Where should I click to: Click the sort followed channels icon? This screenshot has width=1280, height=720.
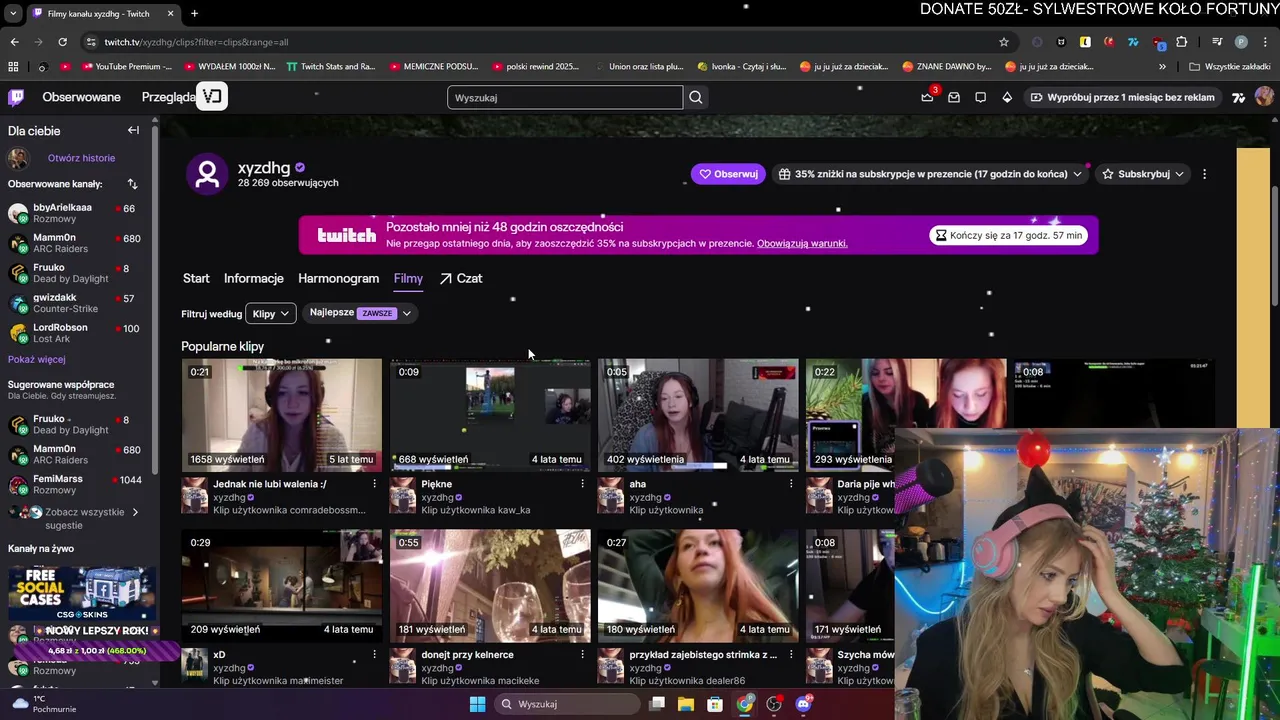click(x=132, y=184)
